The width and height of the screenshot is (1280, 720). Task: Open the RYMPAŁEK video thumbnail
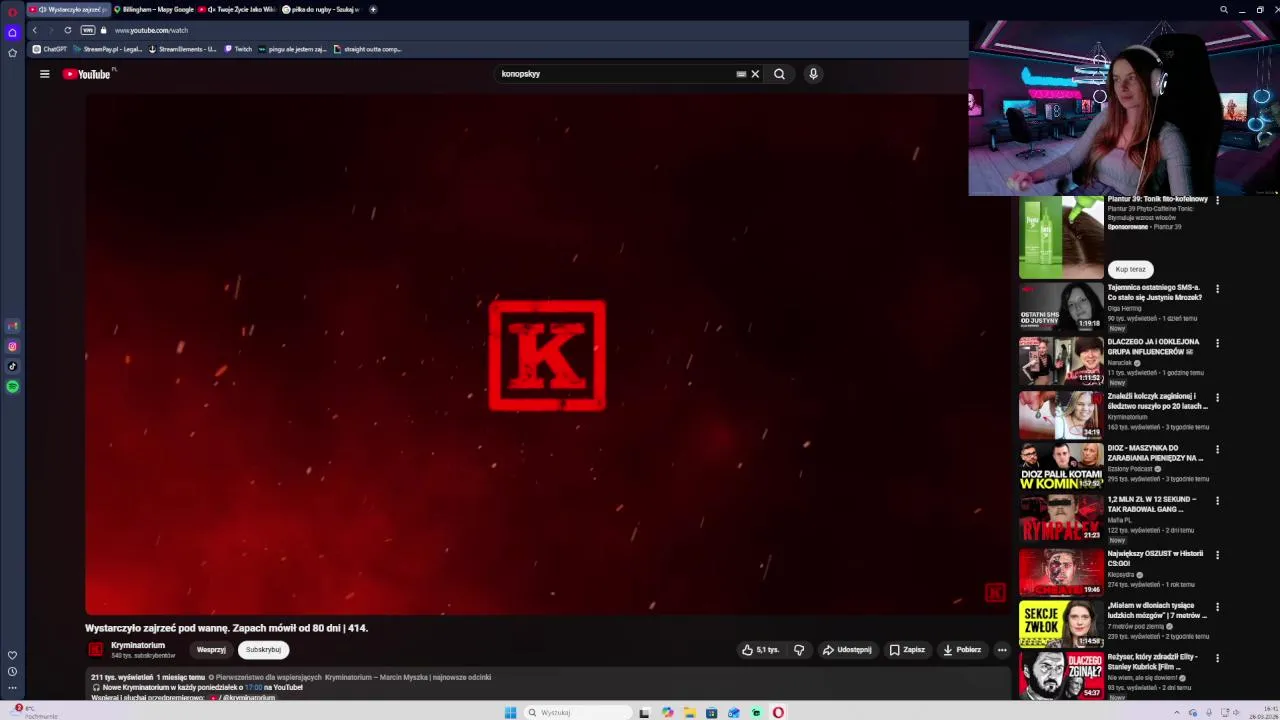tap(1061, 519)
